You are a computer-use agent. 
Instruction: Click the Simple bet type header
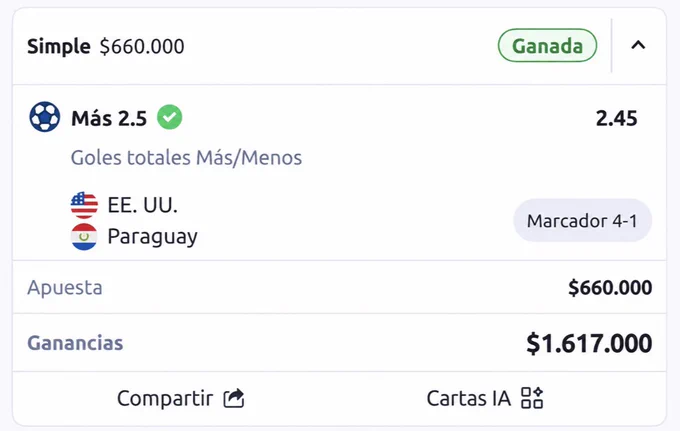tap(59, 46)
